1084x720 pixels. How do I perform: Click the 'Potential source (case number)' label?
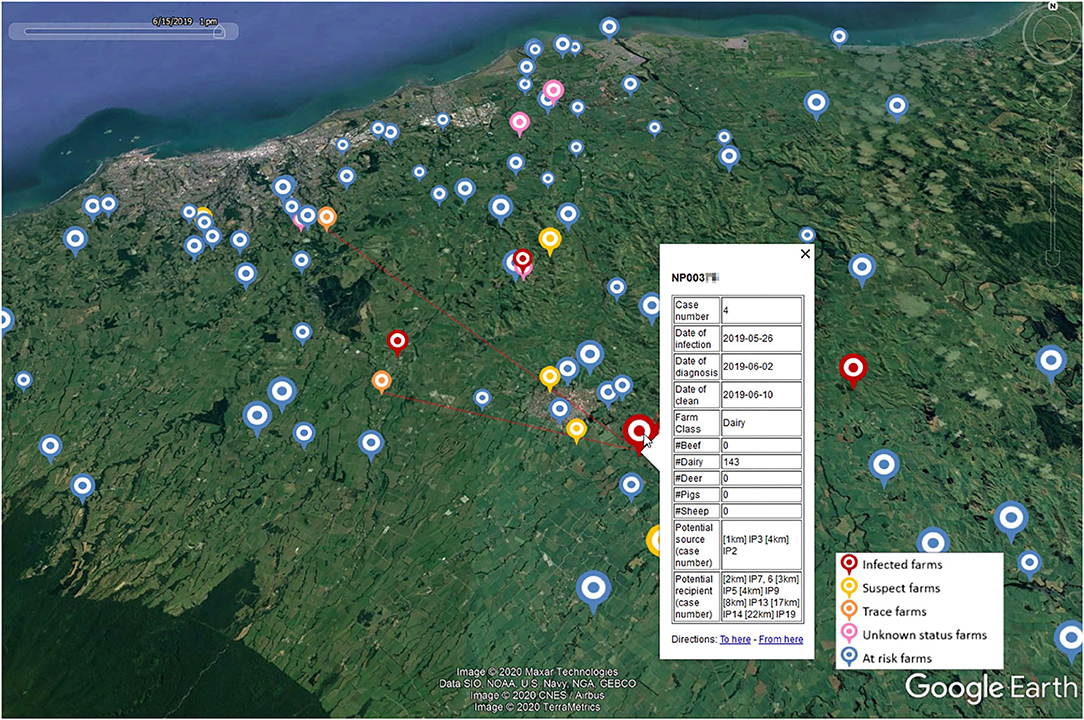point(696,545)
